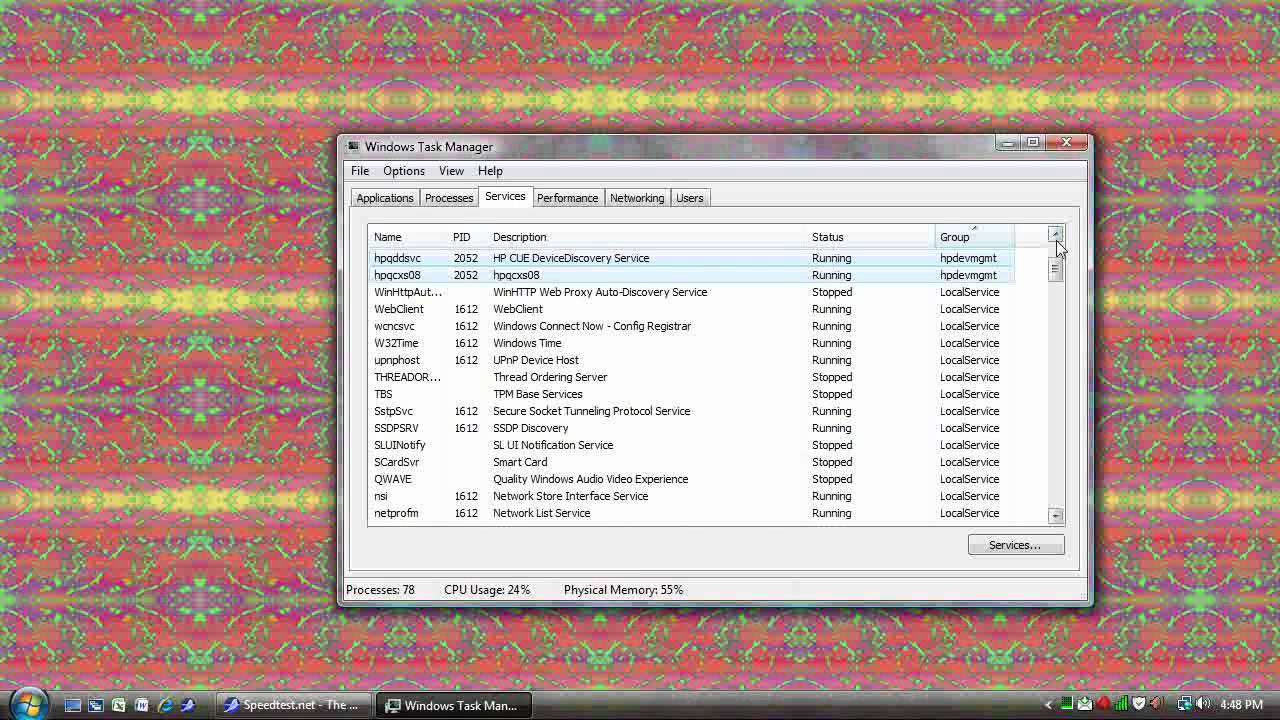The width and height of the screenshot is (1280, 720).
Task: Click the audio device tray icon next to the security shield
Action: (1158, 704)
